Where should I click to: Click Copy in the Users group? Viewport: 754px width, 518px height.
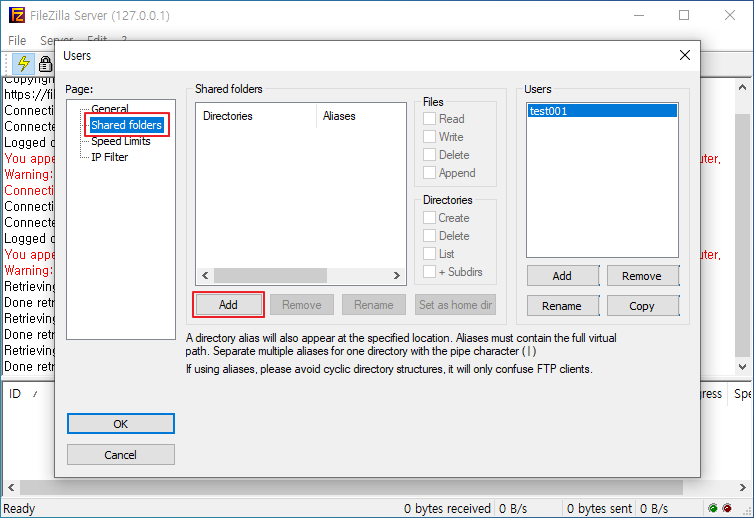pyautogui.click(x=642, y=306)
